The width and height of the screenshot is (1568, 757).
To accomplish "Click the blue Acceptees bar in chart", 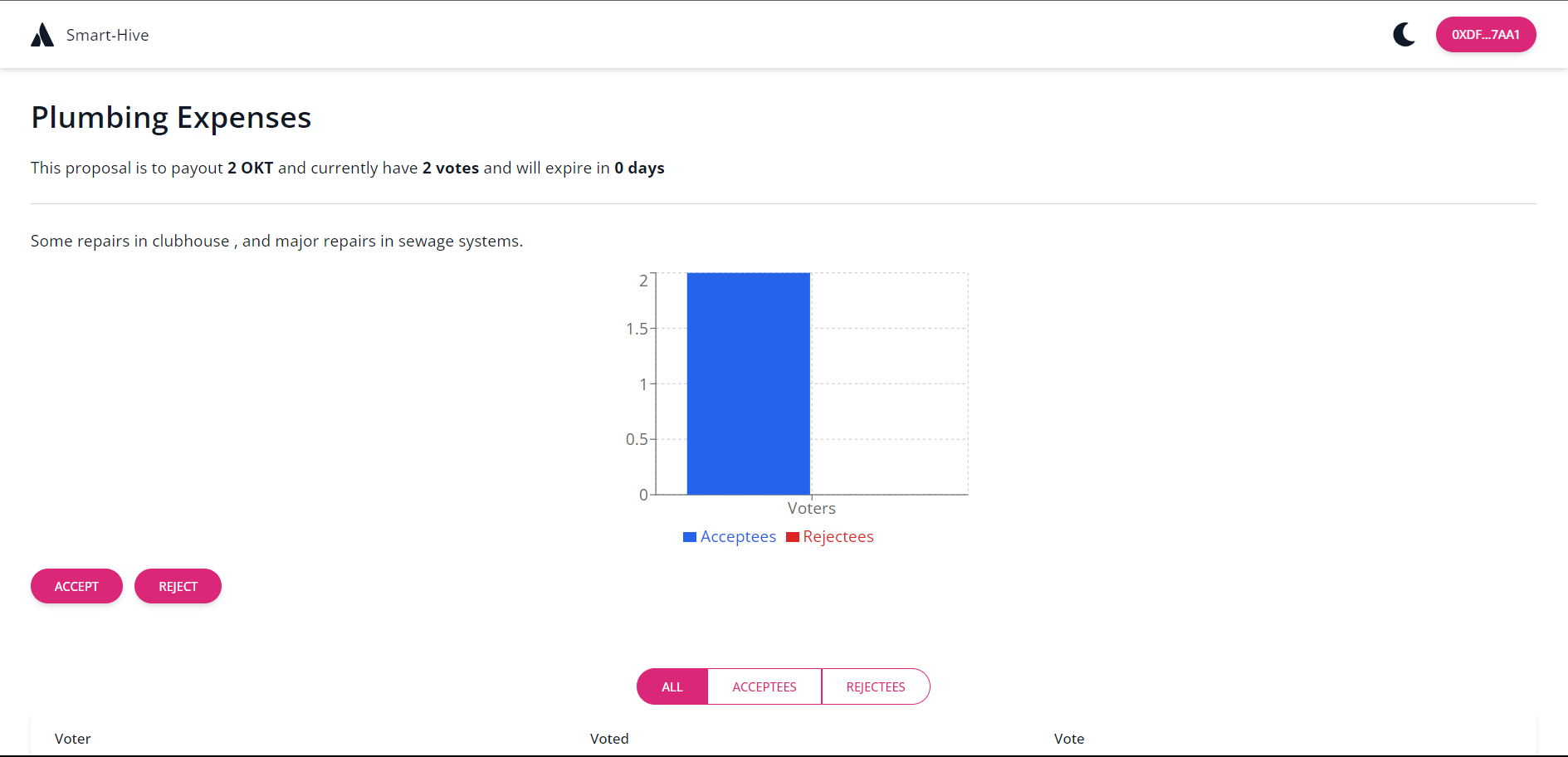I will [749, 383].
